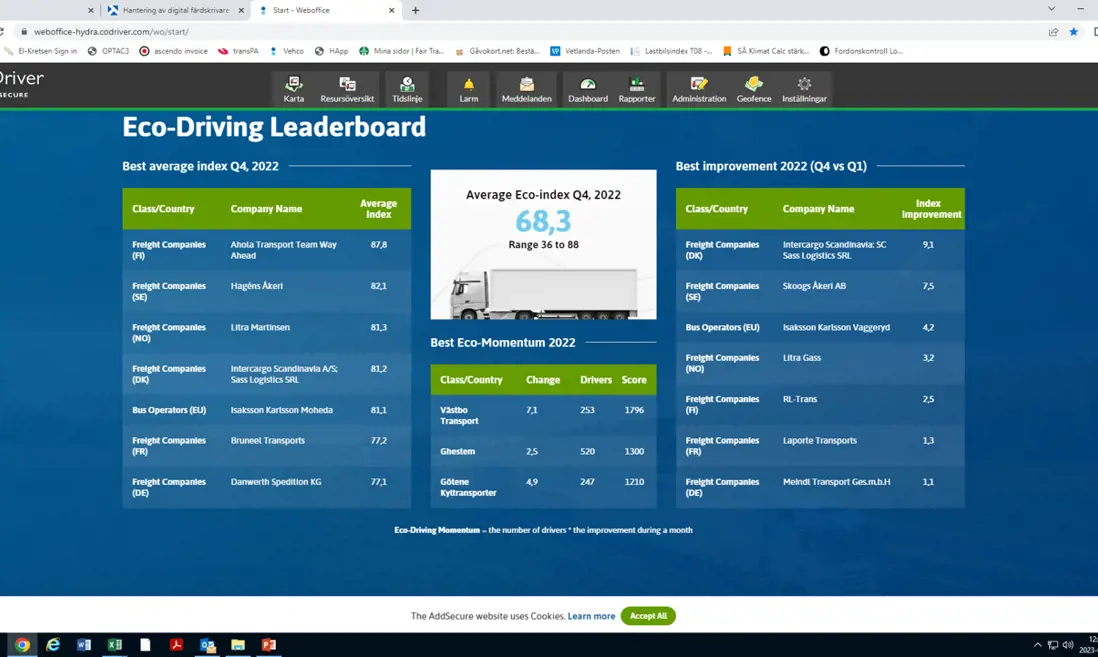This screenshot has height=657, width=1098.
Task: Open Outlook from the taskbar
Action: [207, 645]
